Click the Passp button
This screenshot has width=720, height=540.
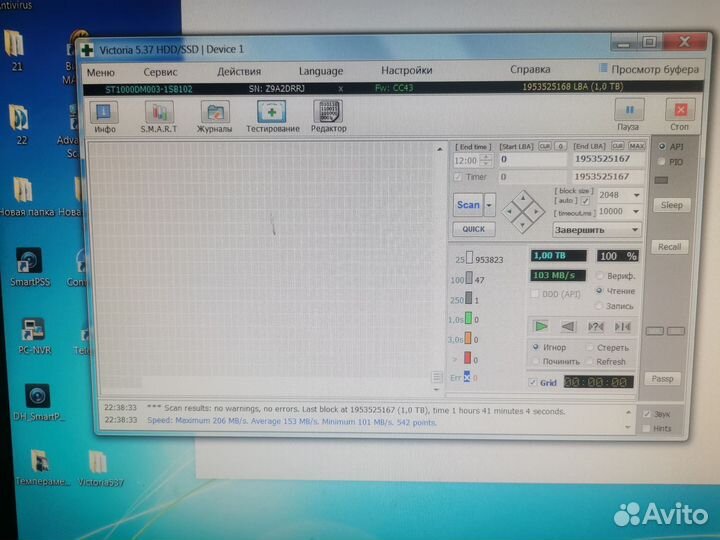coord(662,379)
